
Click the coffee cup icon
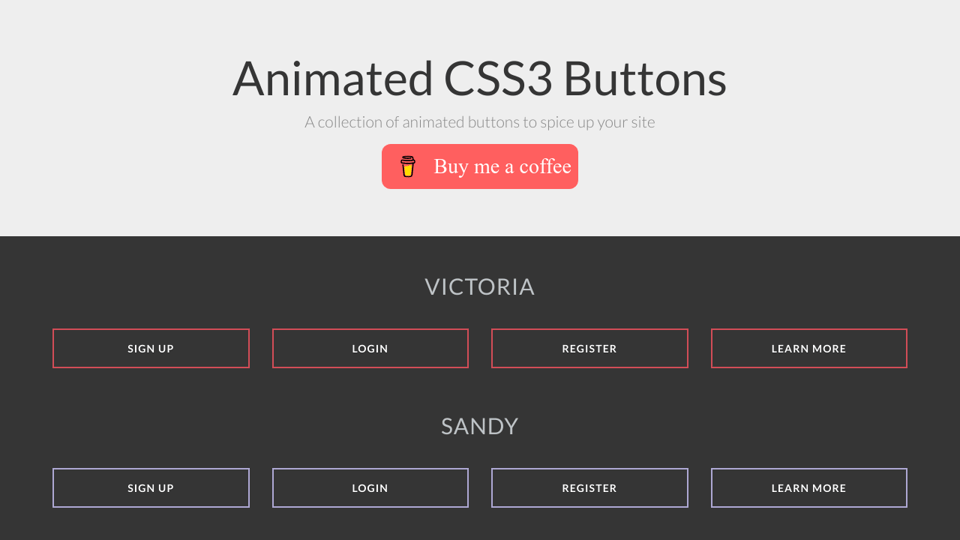[407, 166]
